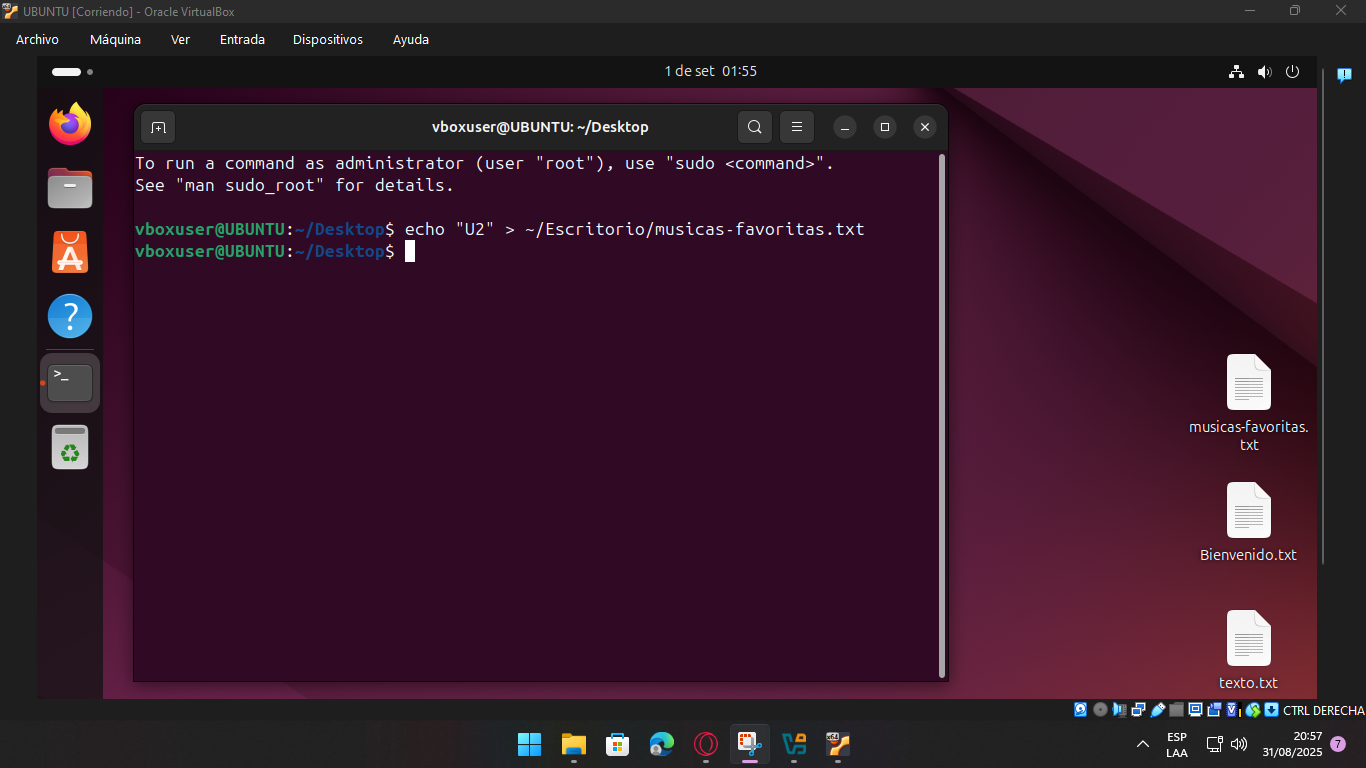Launch Microsoft Store from the taskbar
Viewport: 1366px width, 768px height.
[x=617, y=744]
